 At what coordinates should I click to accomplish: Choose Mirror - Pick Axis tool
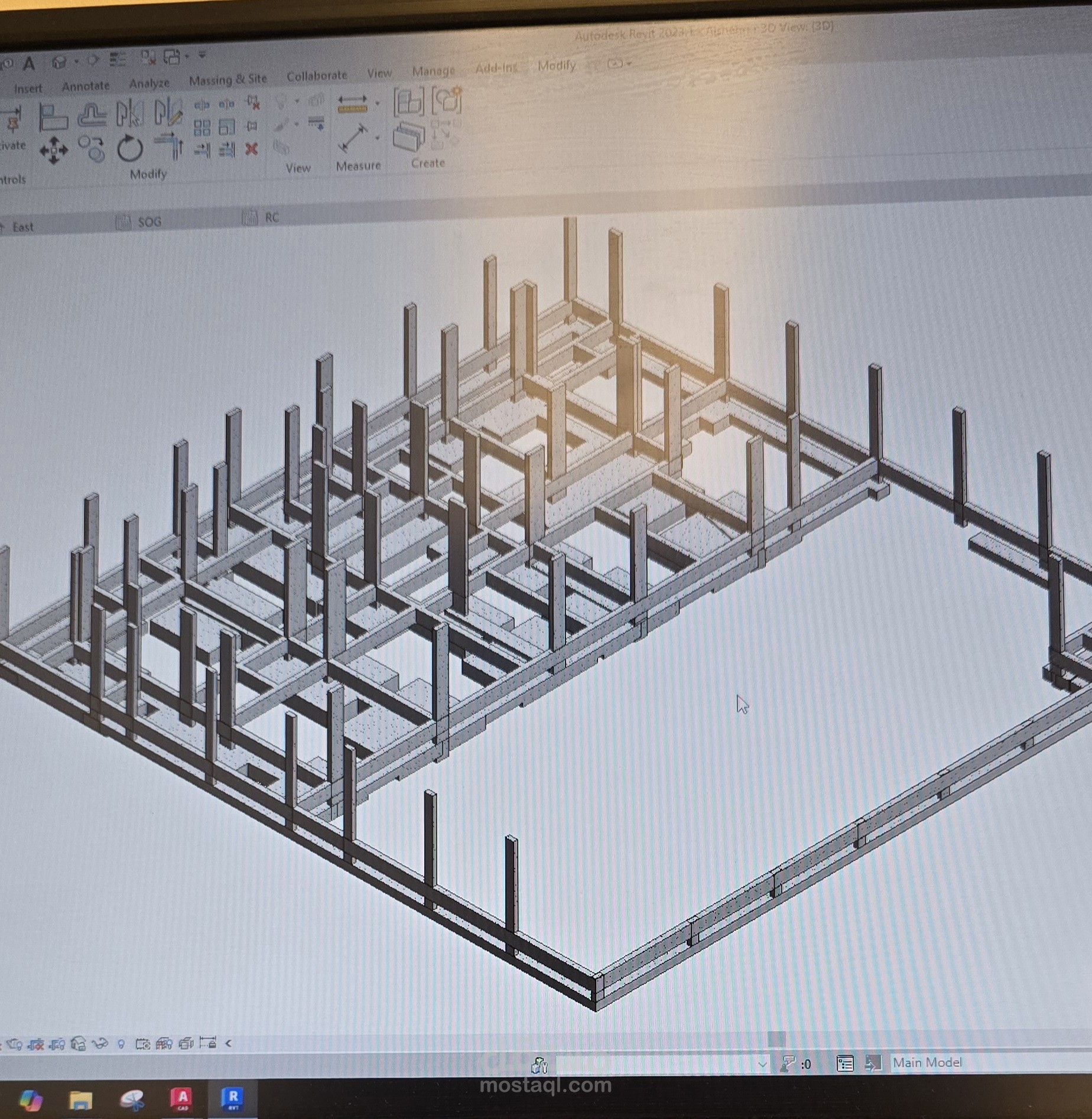[x=129, y=112]
